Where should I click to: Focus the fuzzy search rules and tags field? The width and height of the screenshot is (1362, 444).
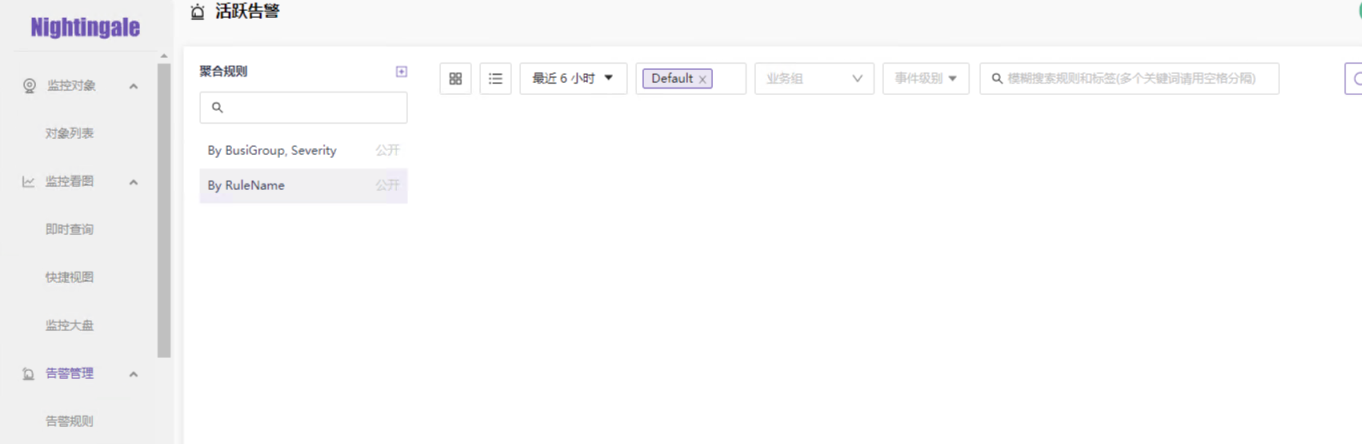pos(1129,78)
